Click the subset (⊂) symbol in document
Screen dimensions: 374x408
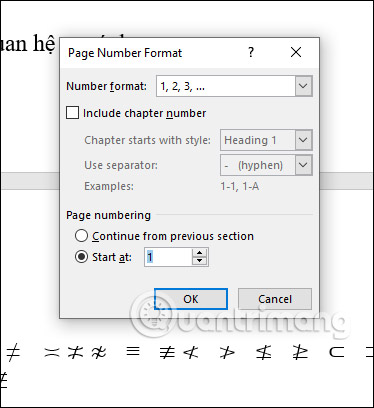click(x=336, y=352)
